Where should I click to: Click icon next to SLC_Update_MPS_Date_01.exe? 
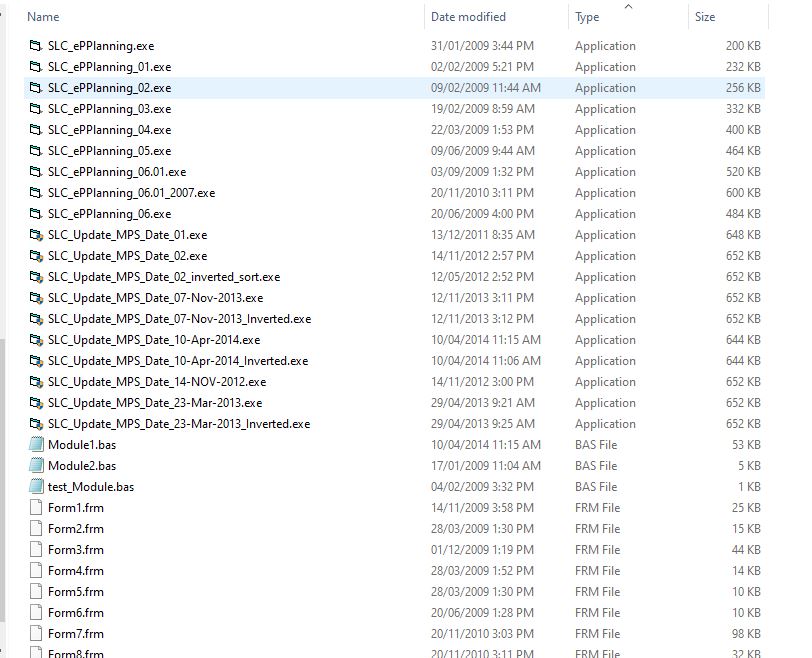point(37,235)
